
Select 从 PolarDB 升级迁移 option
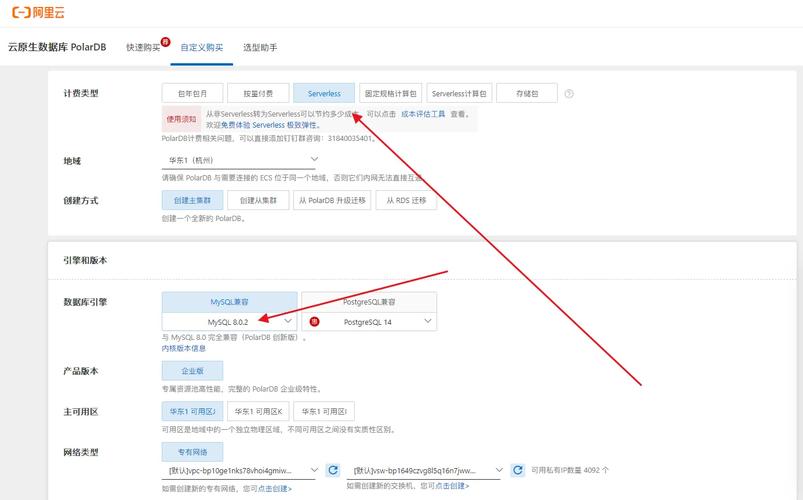point(332,200)
